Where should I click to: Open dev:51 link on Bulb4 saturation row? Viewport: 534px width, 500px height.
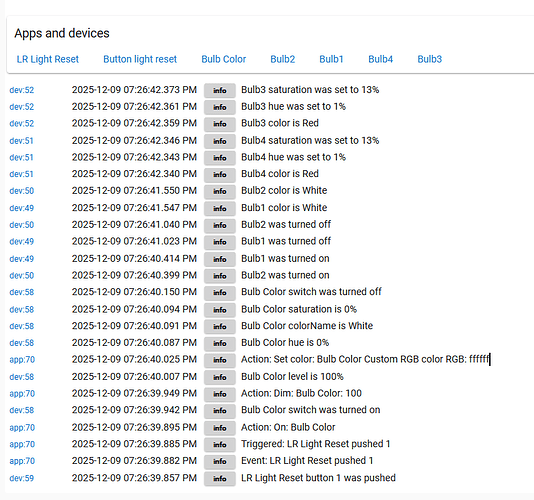pyautogui.click(x=21, y=141)
